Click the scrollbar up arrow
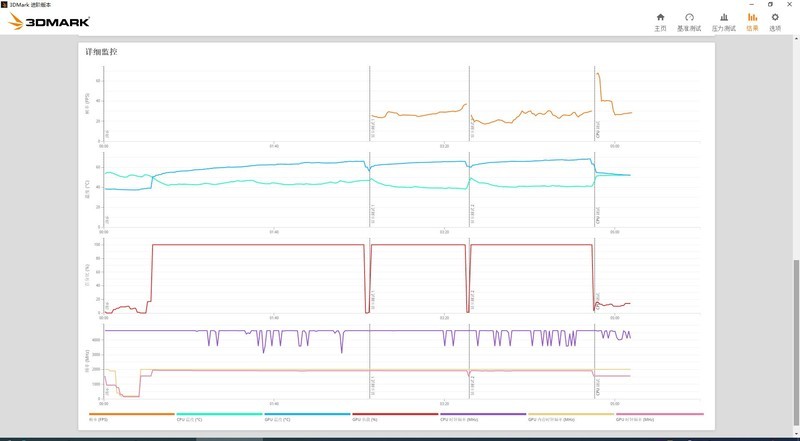 click(x=796, y=38)
